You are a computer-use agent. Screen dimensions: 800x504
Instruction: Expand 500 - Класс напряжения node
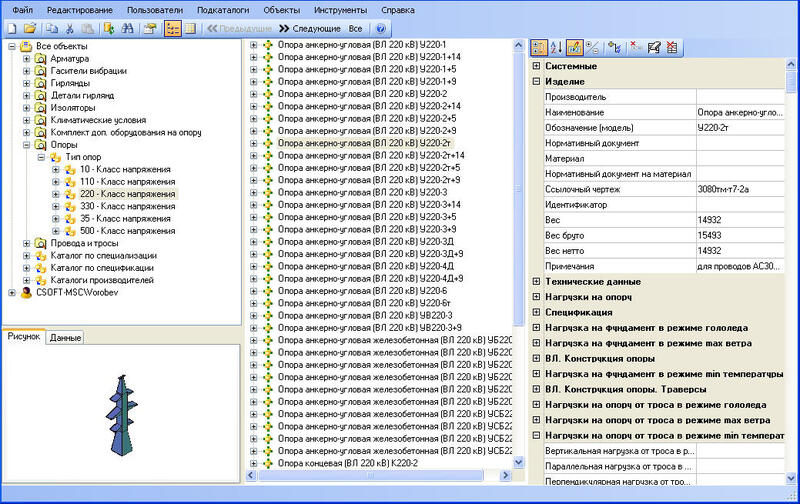[x=56, y=231]
